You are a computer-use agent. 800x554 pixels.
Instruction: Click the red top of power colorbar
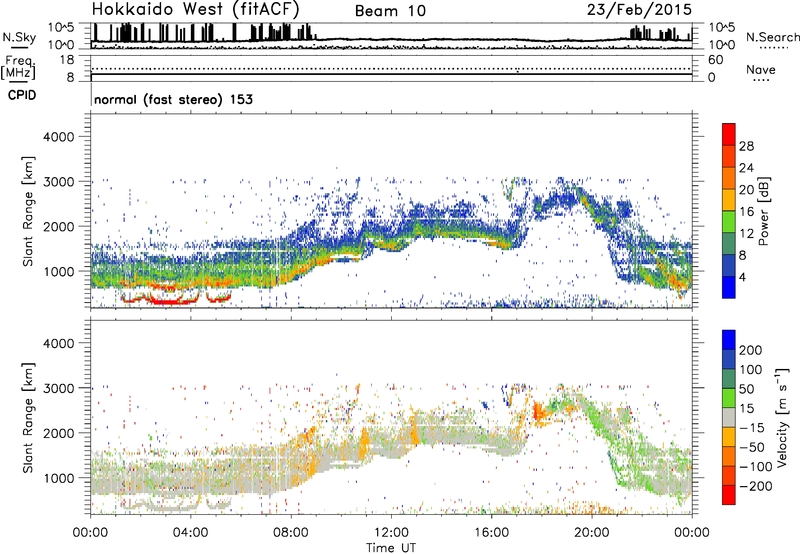(729, 135)
